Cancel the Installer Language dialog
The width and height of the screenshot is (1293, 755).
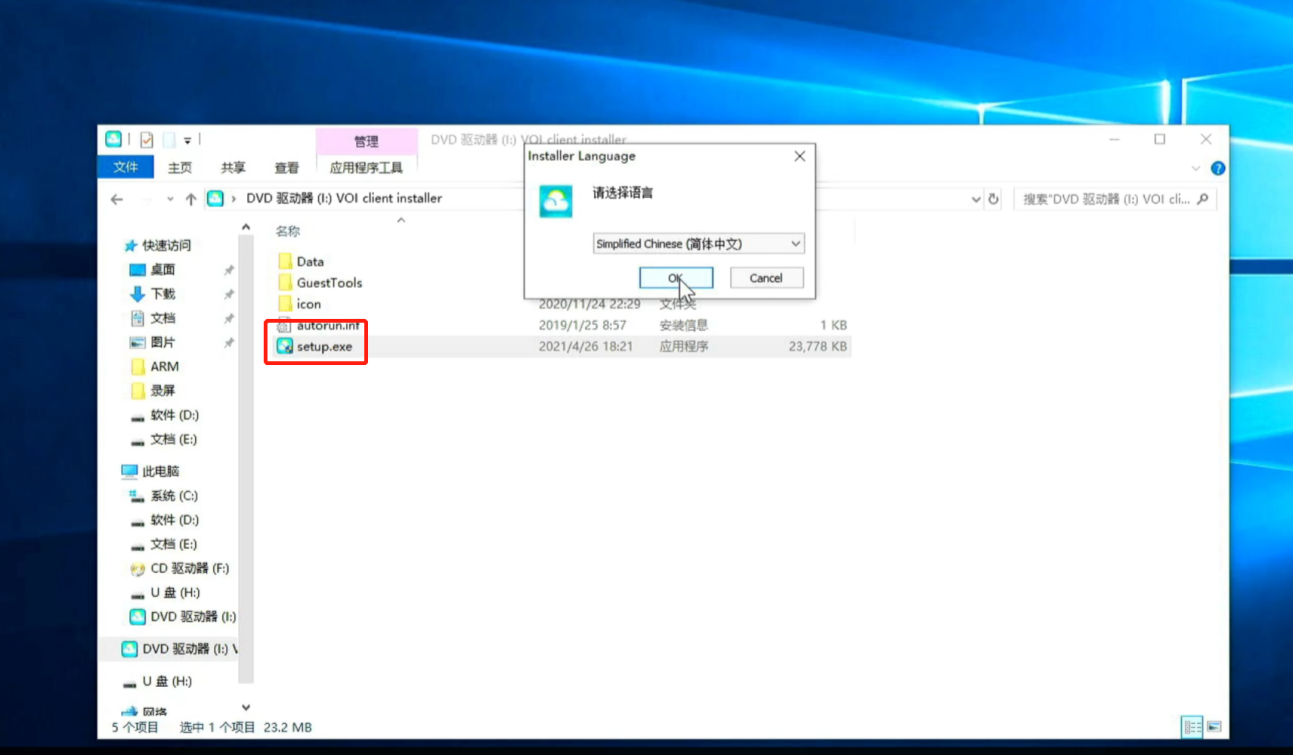[766, 278]
